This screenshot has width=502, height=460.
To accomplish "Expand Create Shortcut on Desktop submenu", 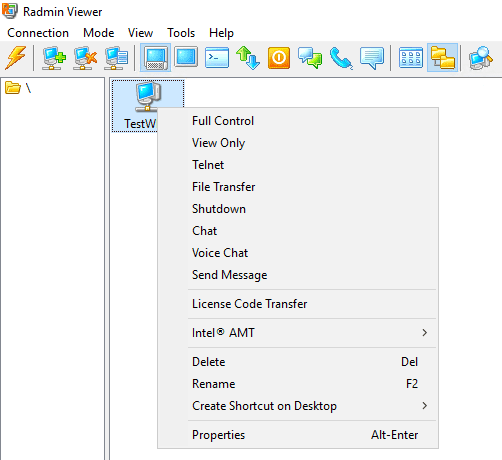I will tap(298, 406).
